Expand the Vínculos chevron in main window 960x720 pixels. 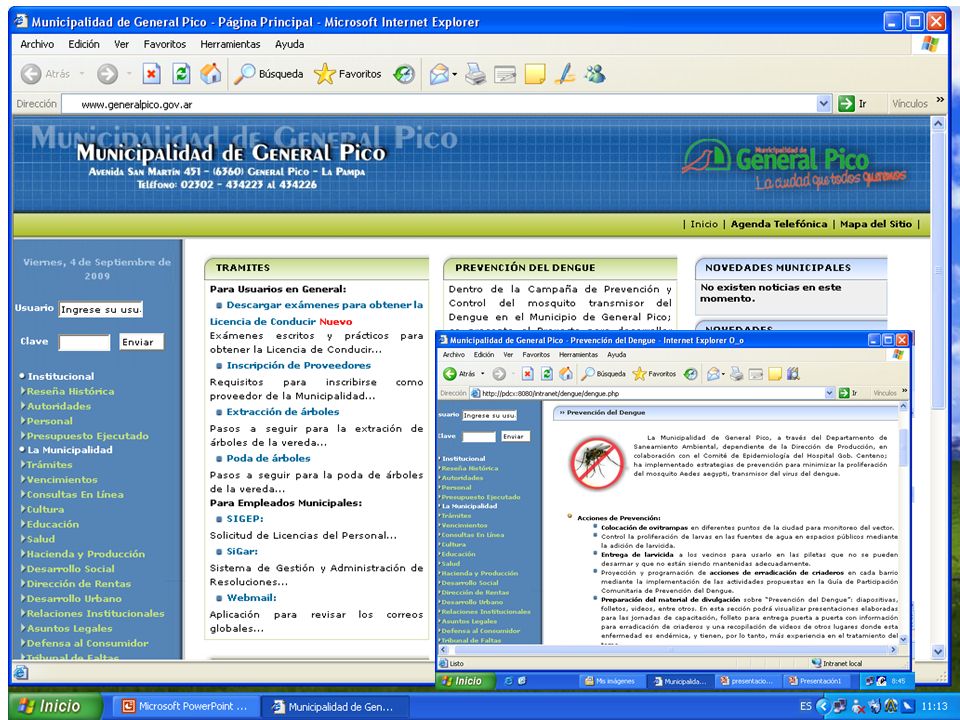[940, 100]
